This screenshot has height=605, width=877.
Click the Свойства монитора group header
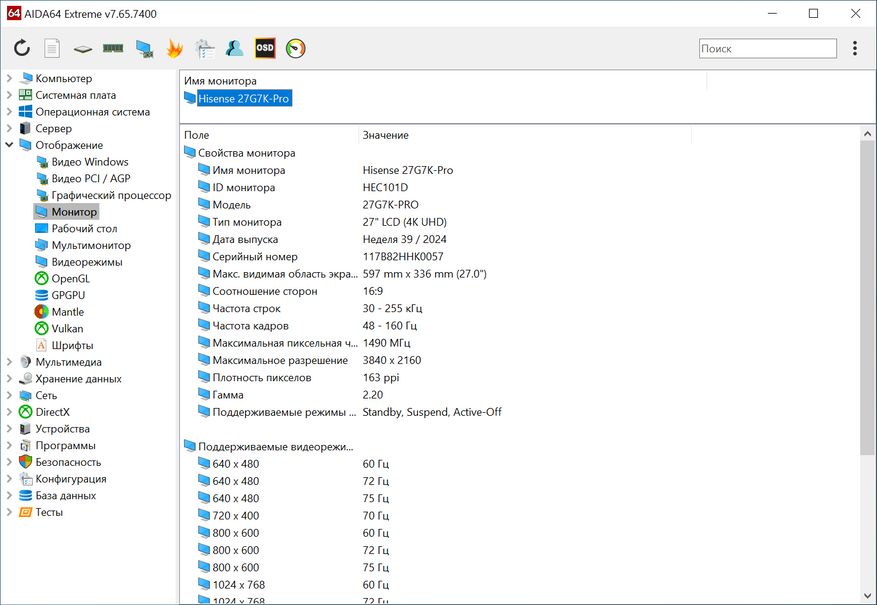pos(240,153)
